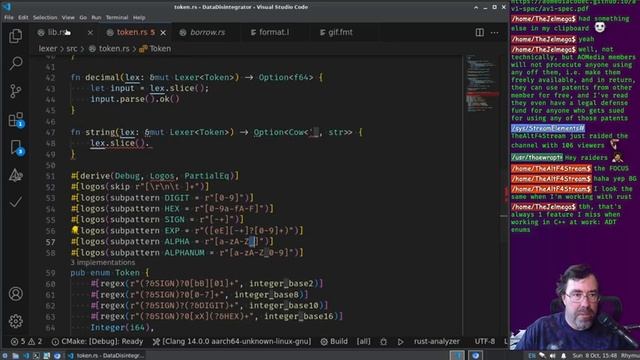This screenshot has height=360, width=640.
Task: Open the Selection menu
Action: click(45, 18)
